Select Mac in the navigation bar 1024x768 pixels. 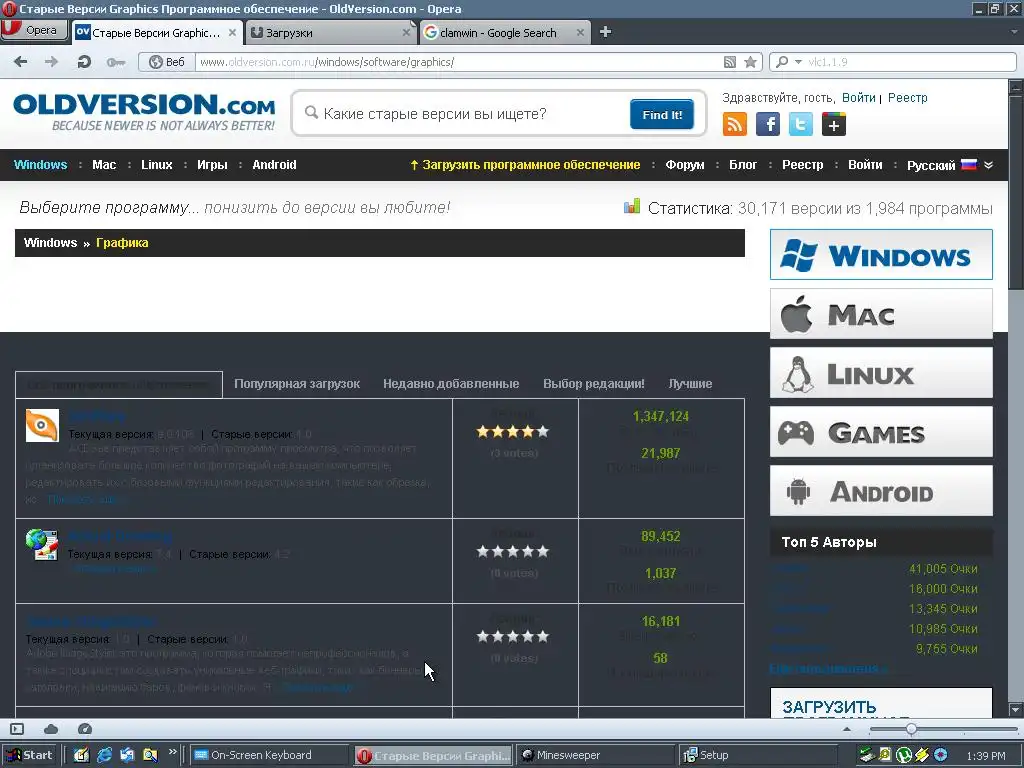pos(104,165)
